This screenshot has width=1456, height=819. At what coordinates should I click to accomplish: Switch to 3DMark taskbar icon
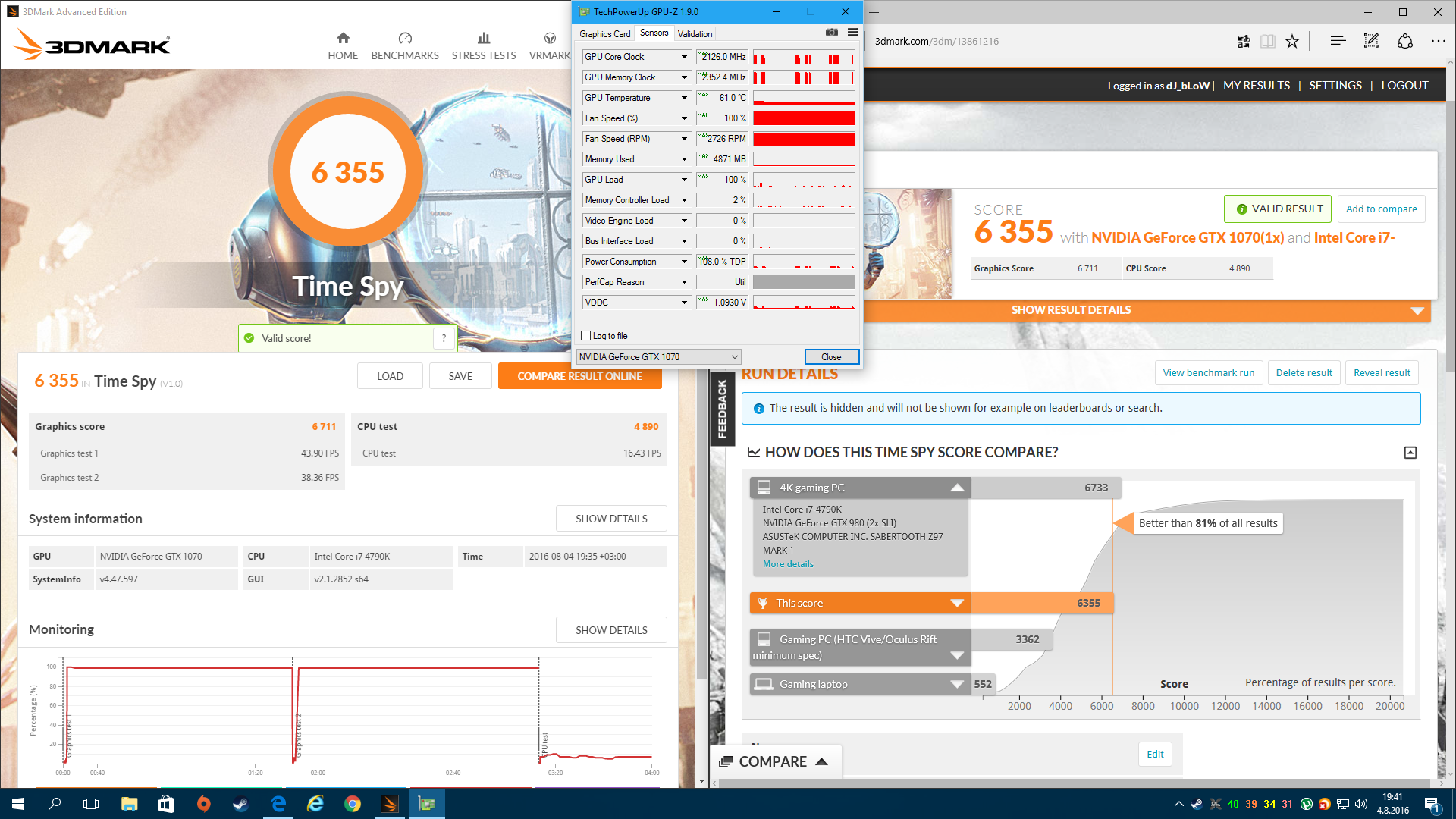390,804
